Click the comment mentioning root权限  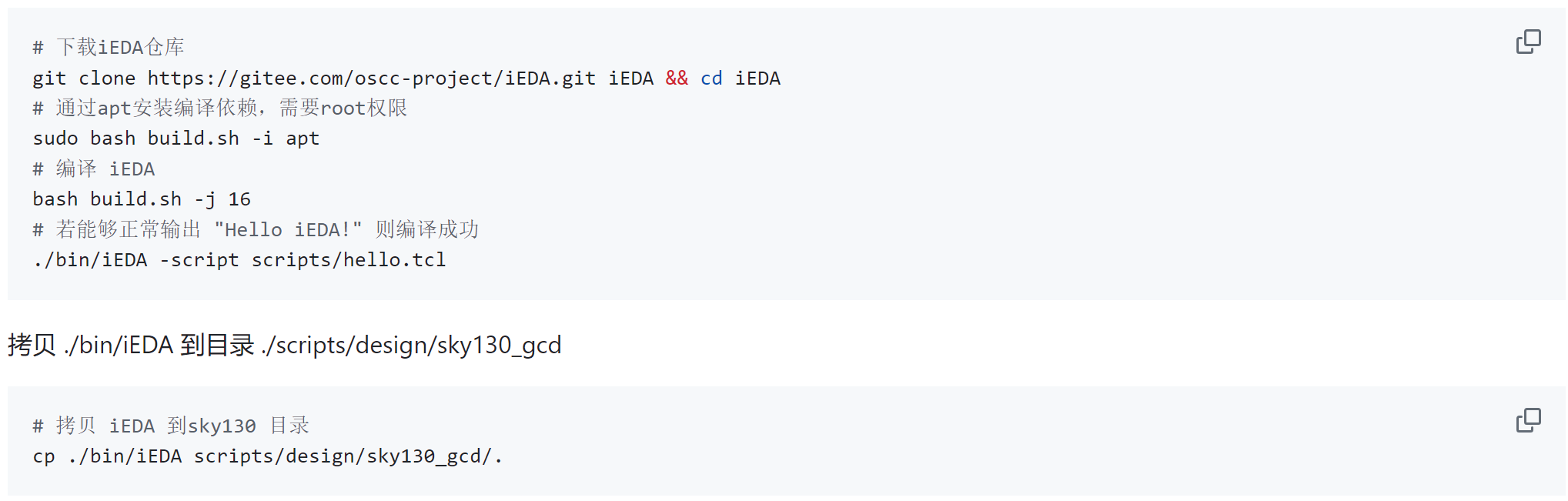[220, 109]
